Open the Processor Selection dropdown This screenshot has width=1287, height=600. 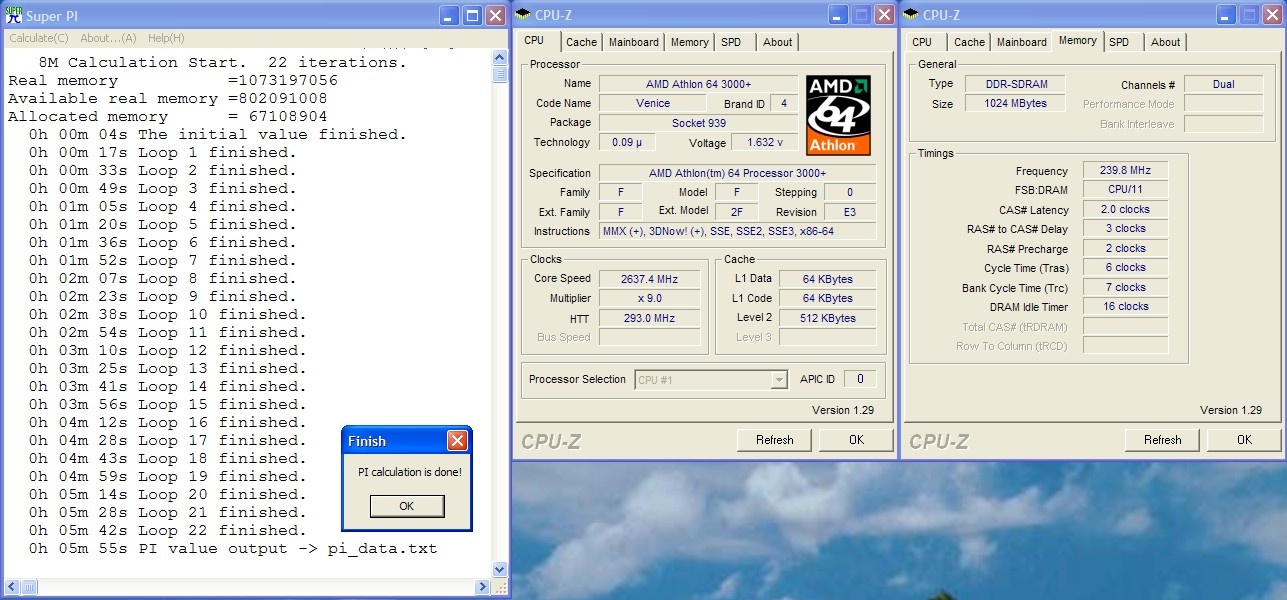tap(711, 380)
